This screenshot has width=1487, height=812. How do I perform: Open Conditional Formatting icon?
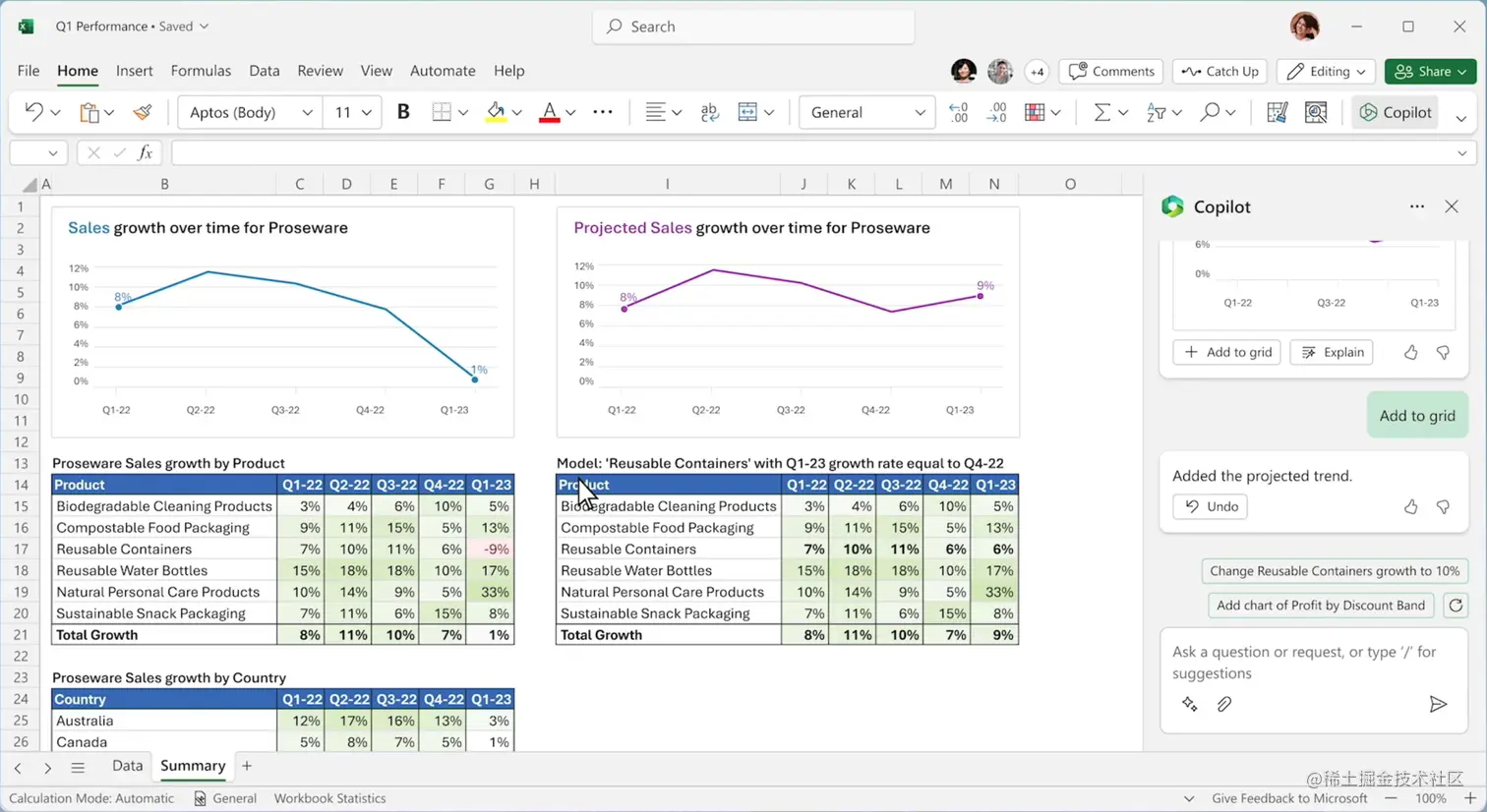coord(1035,112)
